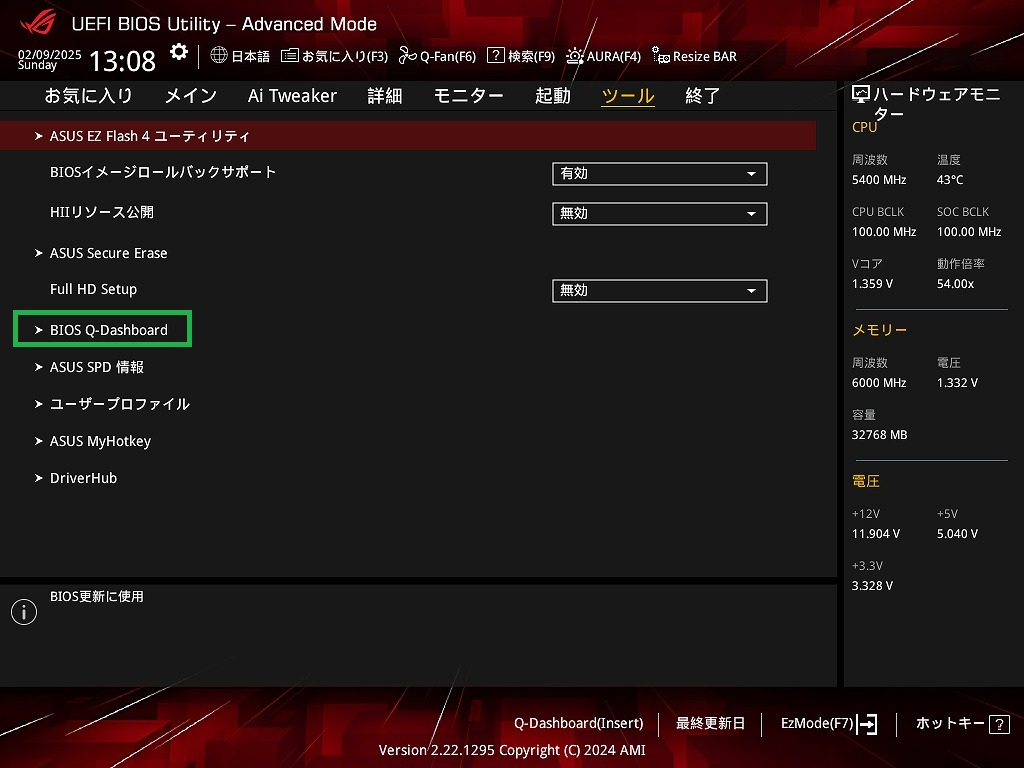The height and width of the screenshot is (768, 1024).
Task: Click the +3.3V 3.328 V value
Action: (x=872, y=586)
